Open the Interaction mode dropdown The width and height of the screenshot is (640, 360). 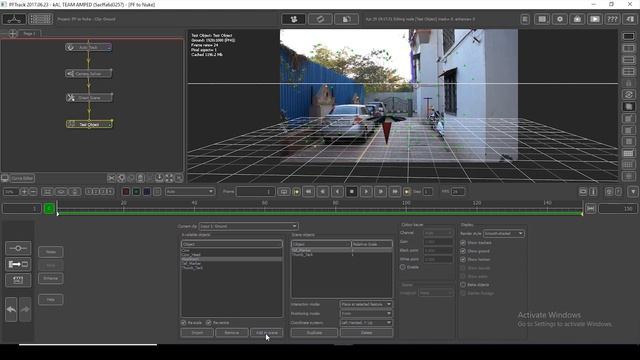[366, 304]
